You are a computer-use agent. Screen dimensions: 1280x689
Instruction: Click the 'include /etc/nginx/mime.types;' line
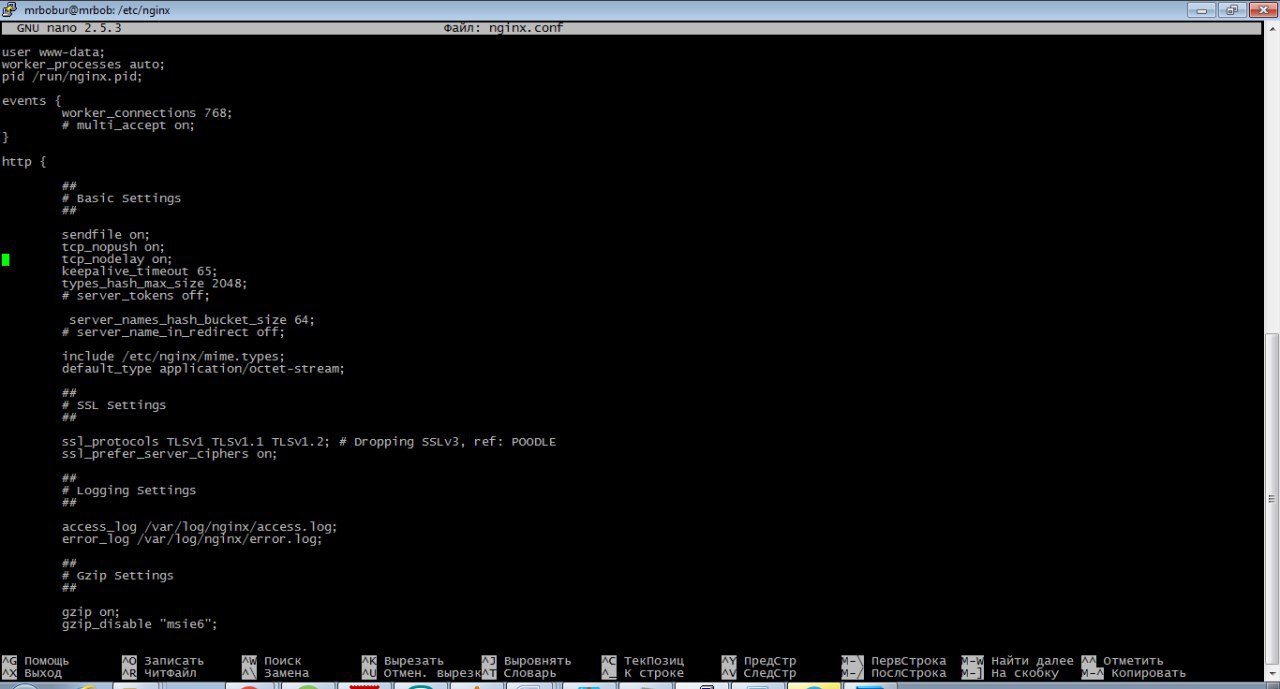tap(173, 356)
